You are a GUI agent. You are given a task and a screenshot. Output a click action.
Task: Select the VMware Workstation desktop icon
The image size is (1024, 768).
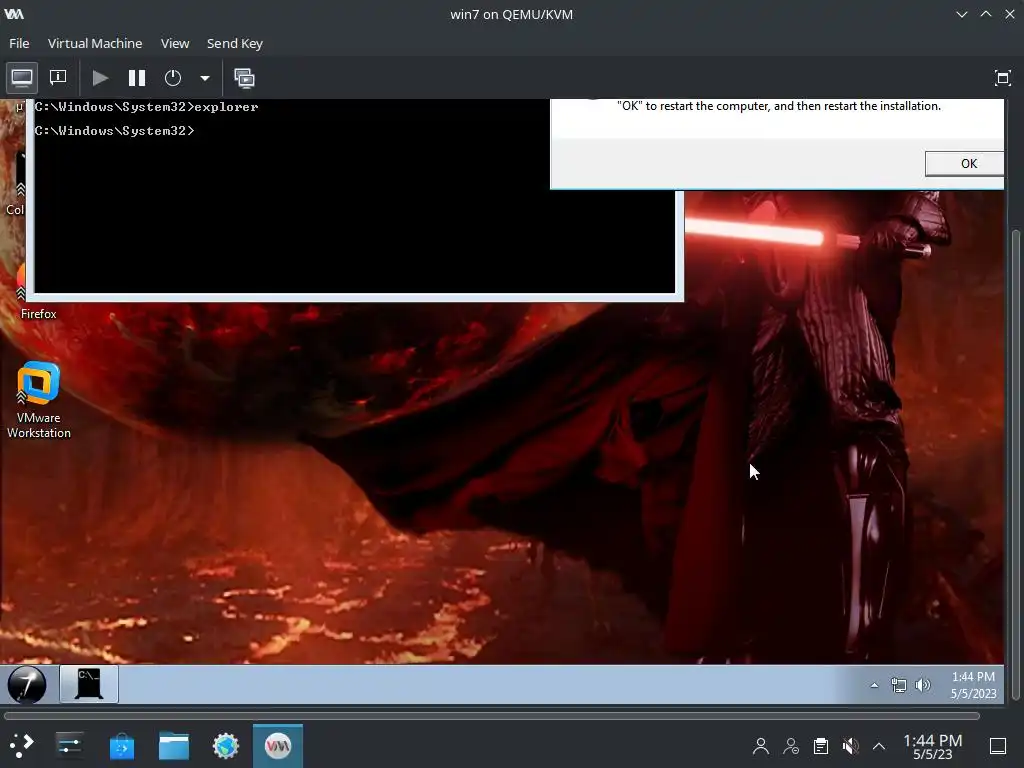39,400
